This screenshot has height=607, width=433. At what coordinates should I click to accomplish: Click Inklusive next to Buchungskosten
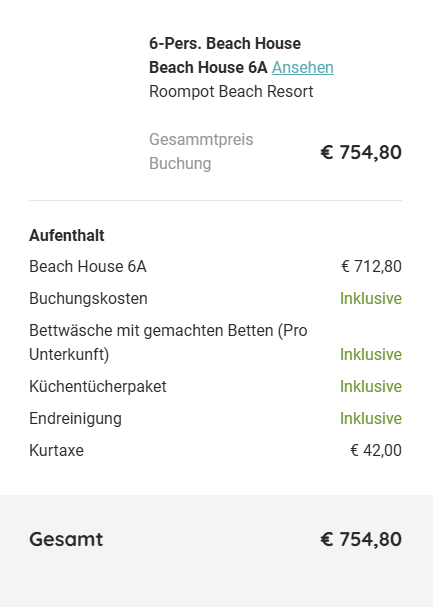tap(371, 299)
